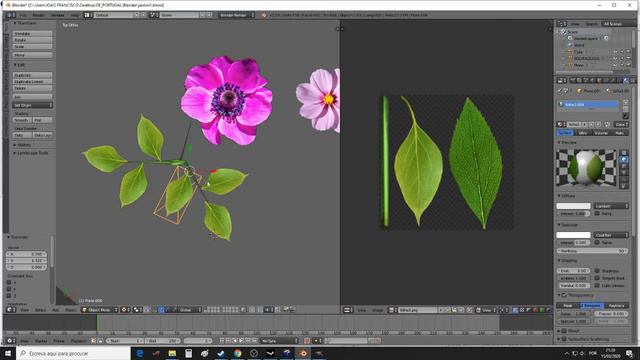
Task: Browse image icon in UV editor header
Action: tap(392, 310)
